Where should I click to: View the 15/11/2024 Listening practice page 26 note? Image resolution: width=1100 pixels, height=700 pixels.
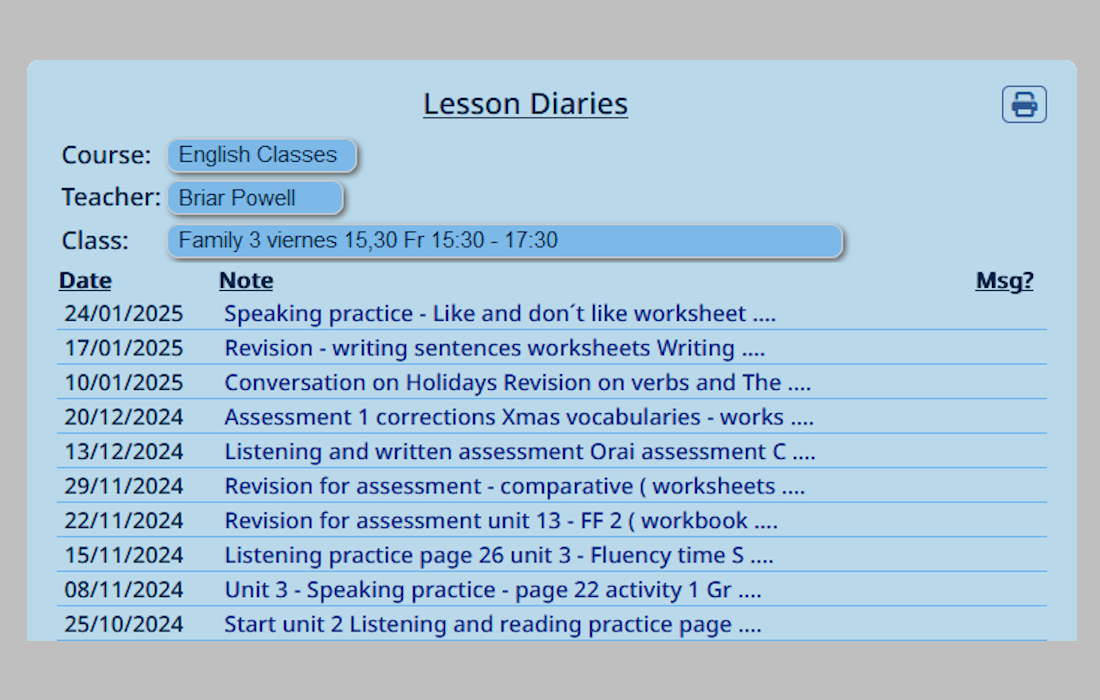click(x=499, y=555)
